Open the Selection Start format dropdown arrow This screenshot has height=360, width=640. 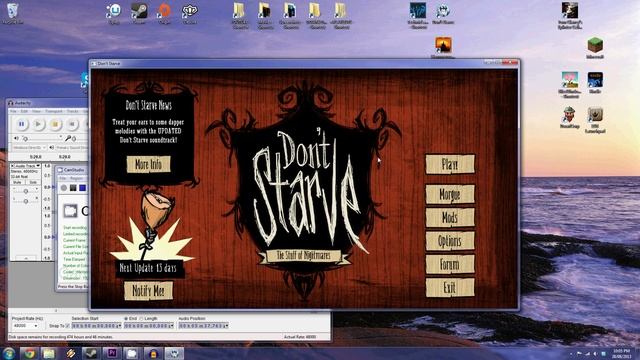click(119, 326)
